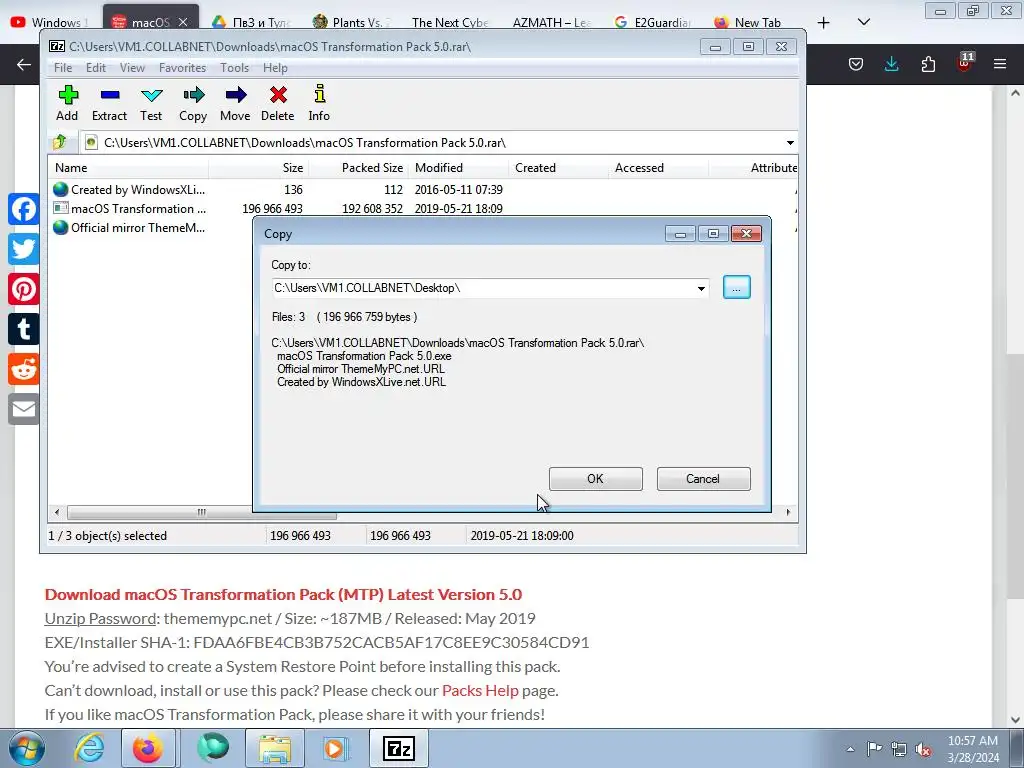Share page via Twitter icon
This screenshot has width=1024, height=768.
point(24,249)
